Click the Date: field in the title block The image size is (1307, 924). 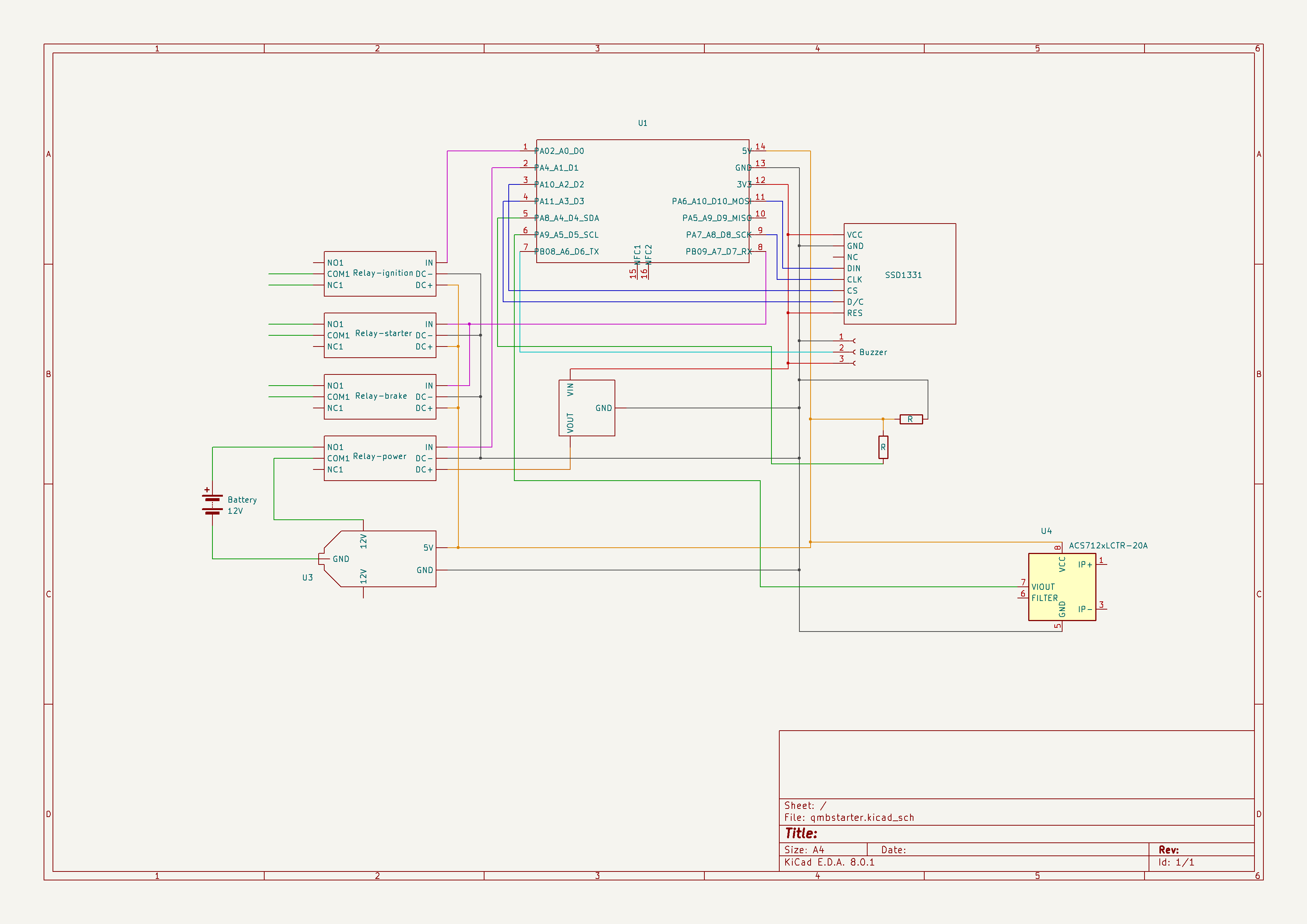pos(893,850)
